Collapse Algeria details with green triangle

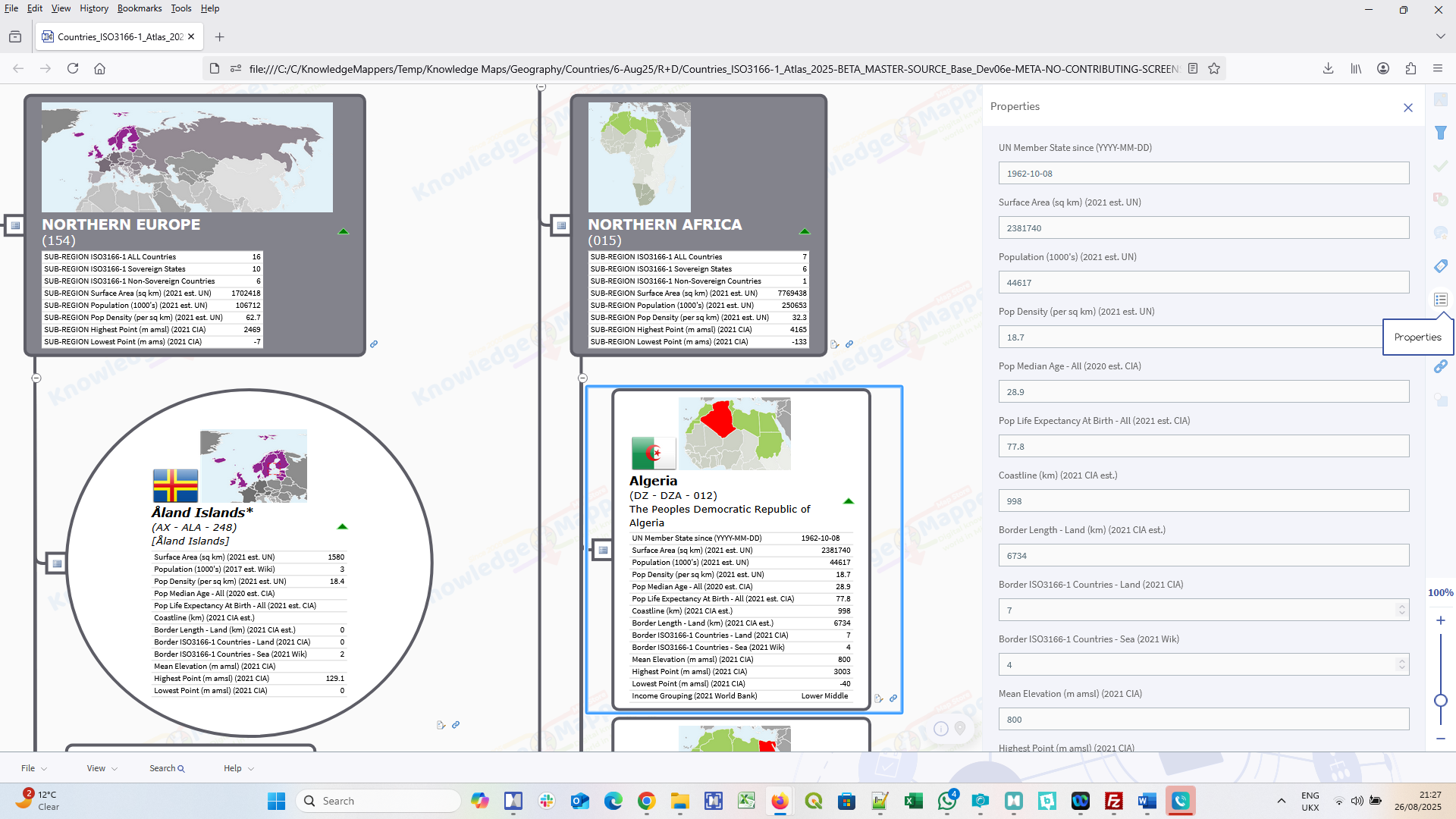[x=849, y=501]
